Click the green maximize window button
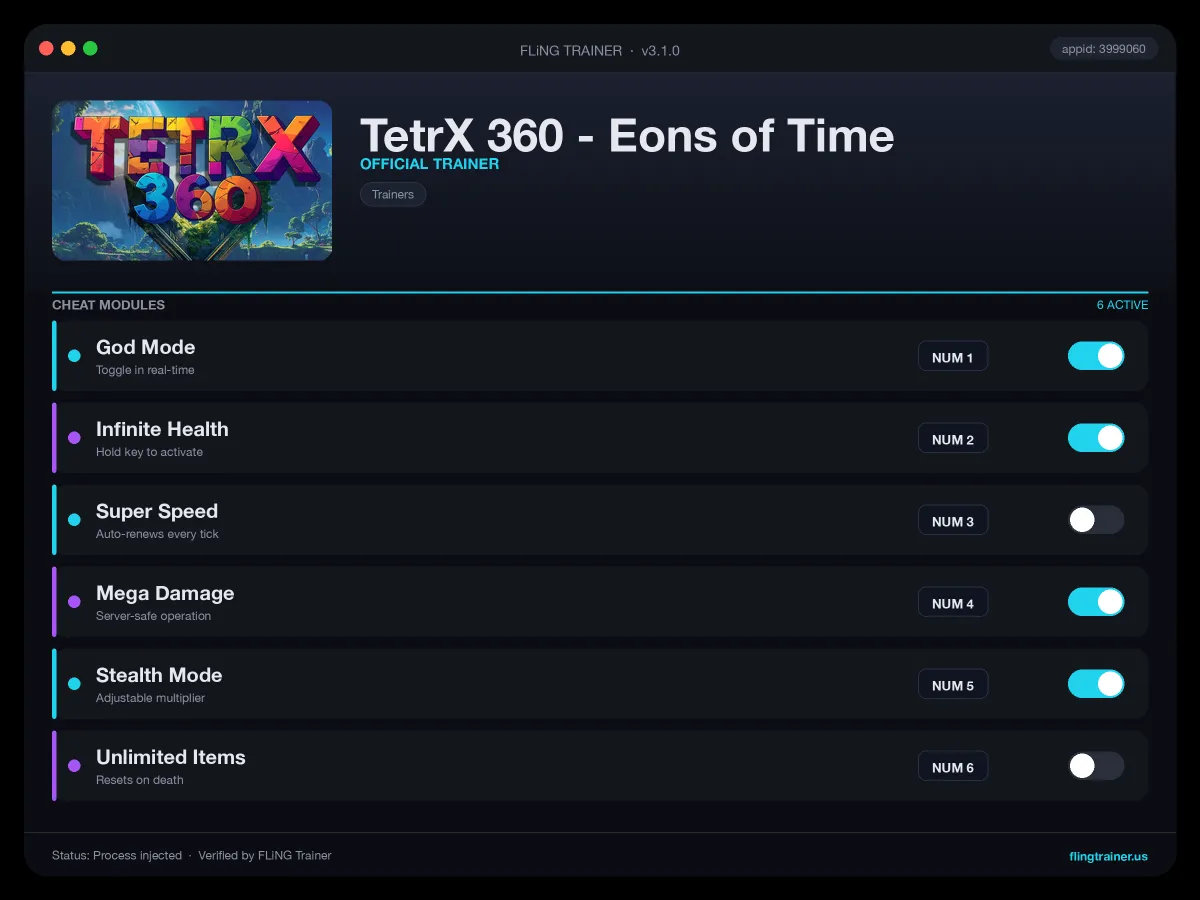 pos(90,48)
